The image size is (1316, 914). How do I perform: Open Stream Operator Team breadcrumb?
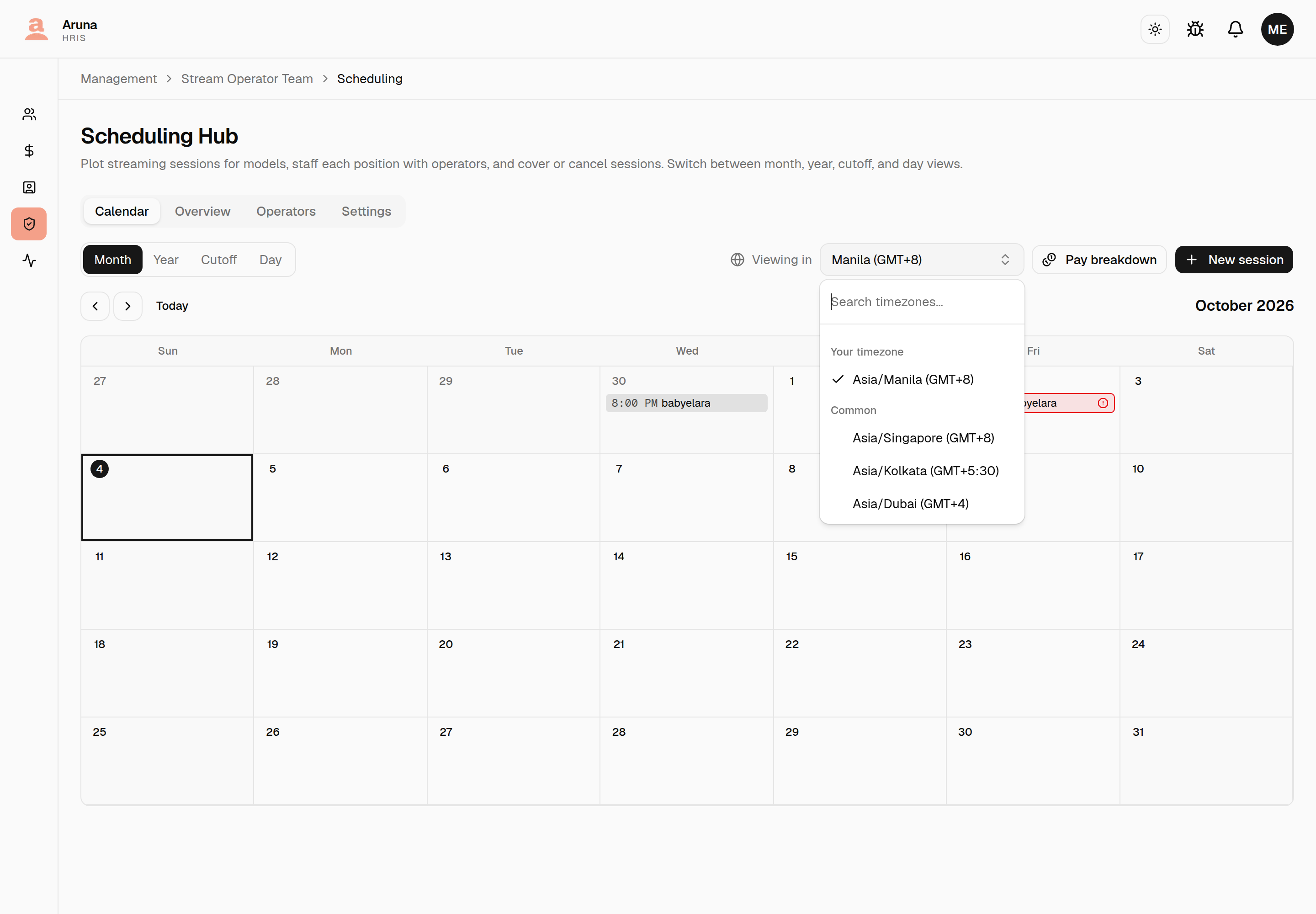tap(247, 79)
